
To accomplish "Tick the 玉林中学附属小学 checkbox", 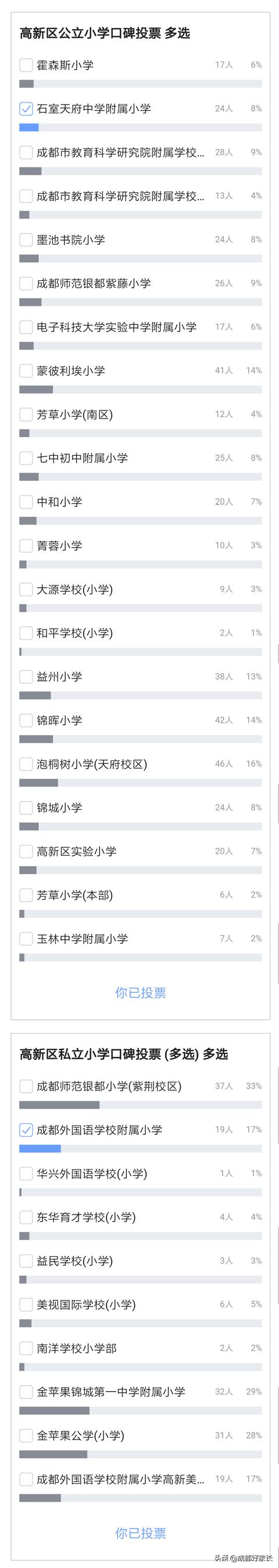I will tap(26, 939).
